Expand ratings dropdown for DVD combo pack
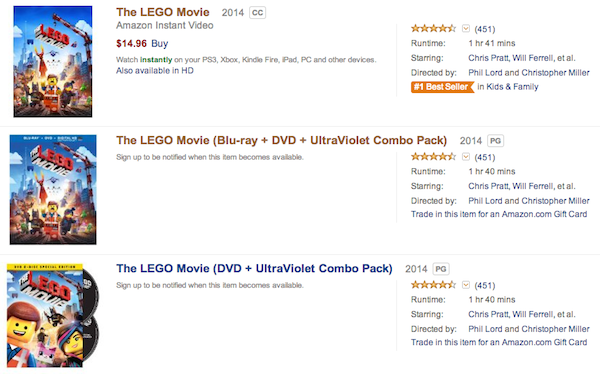This screenshot has height=374, width=600. coord(466,285)
